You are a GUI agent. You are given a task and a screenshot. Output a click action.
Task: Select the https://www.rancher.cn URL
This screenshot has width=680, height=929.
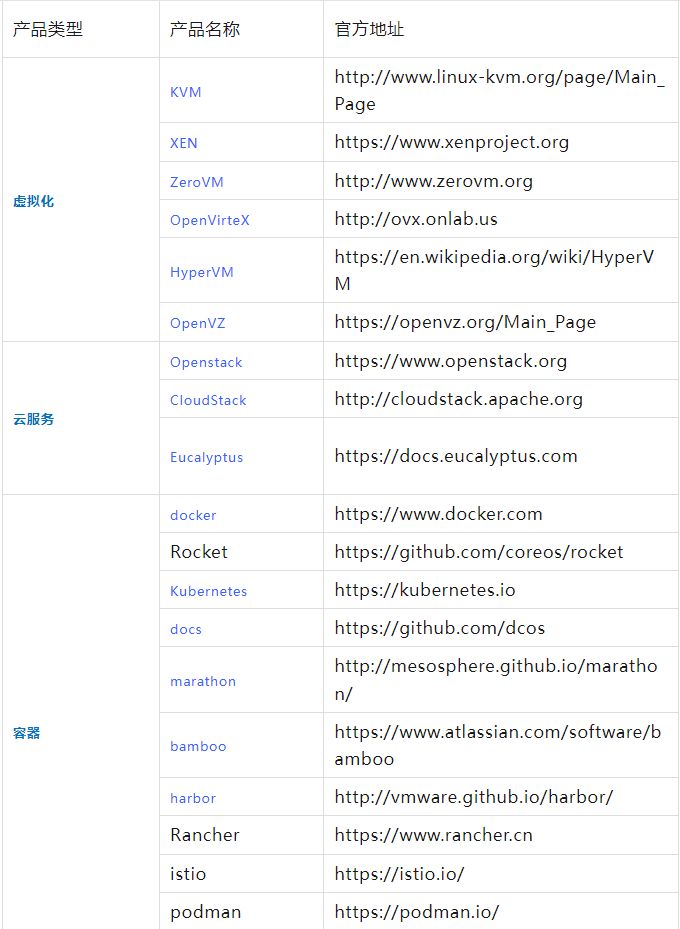(434, 835)
